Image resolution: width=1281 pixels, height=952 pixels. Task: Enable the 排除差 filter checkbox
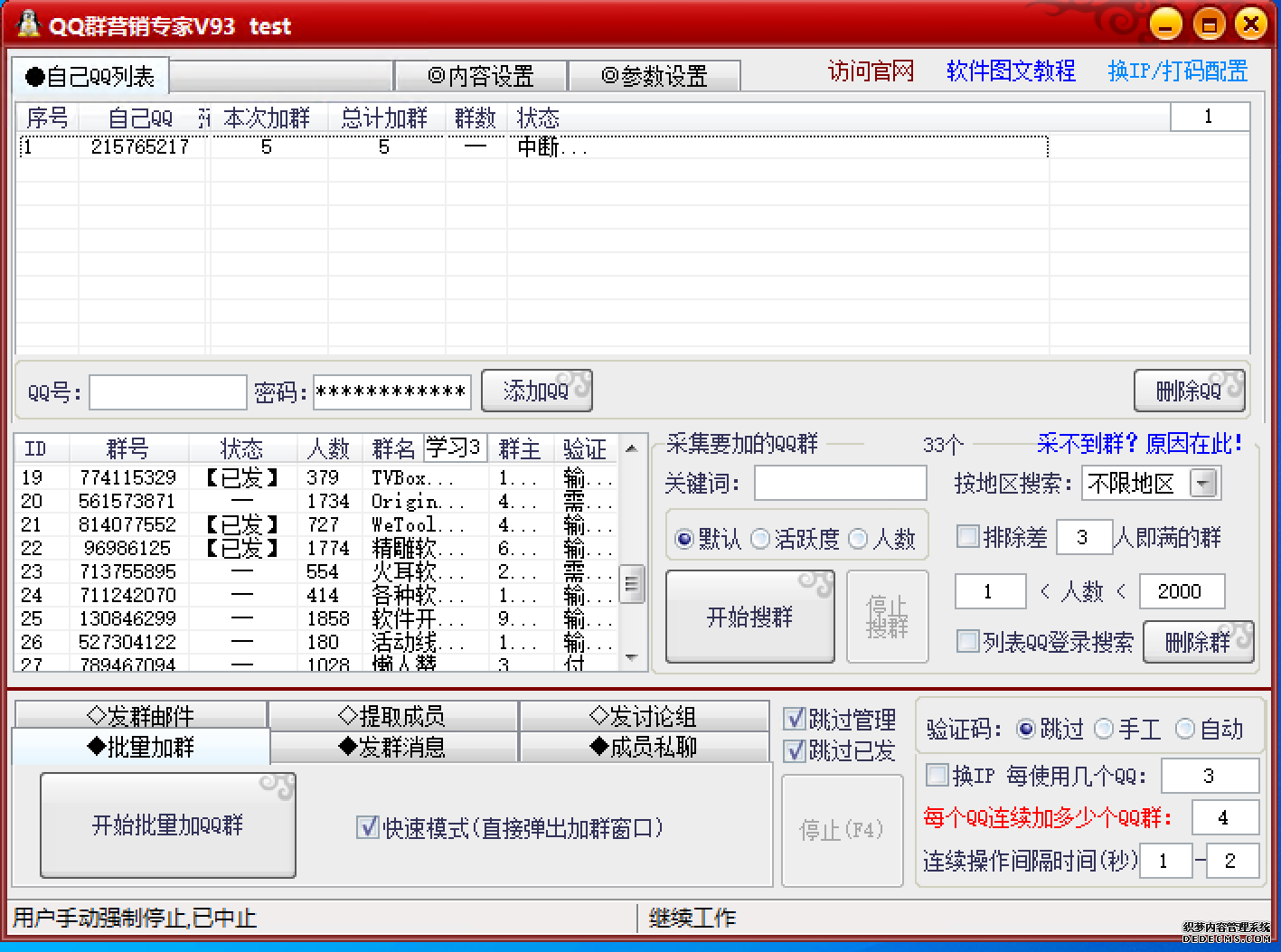click(x=966, y=536)
